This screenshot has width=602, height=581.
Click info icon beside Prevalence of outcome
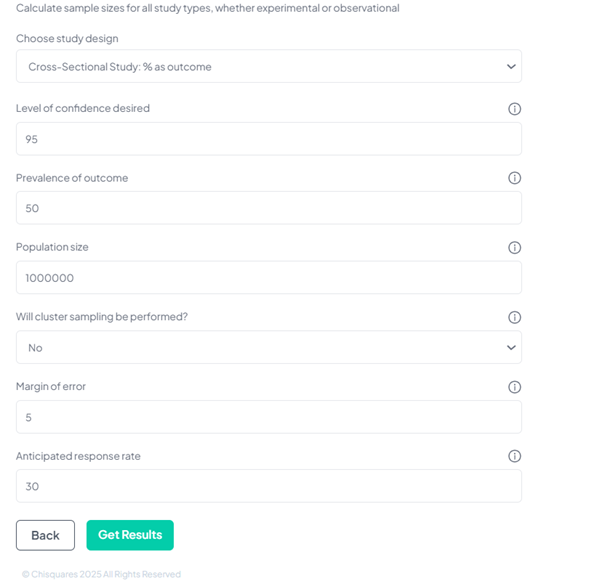tap(514, 178)
